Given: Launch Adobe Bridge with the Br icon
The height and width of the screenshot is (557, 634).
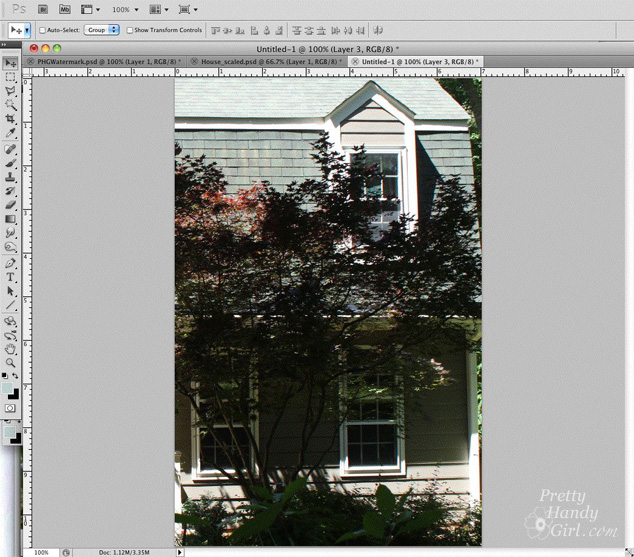Looking at the screenshot, I should (x=42, y=9).
